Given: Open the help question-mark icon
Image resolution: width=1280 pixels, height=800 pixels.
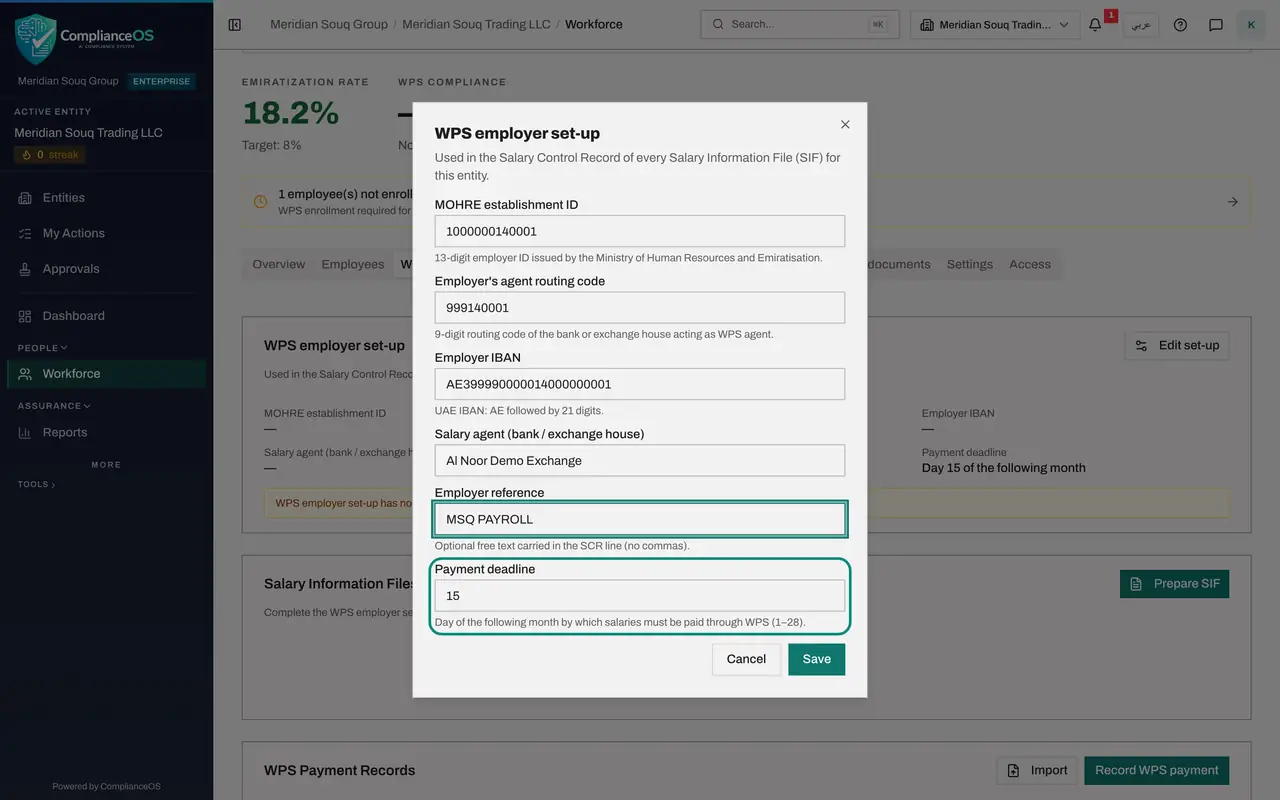Looking at the screenshot, I should pyautogui.click(x=1180, y=24).
